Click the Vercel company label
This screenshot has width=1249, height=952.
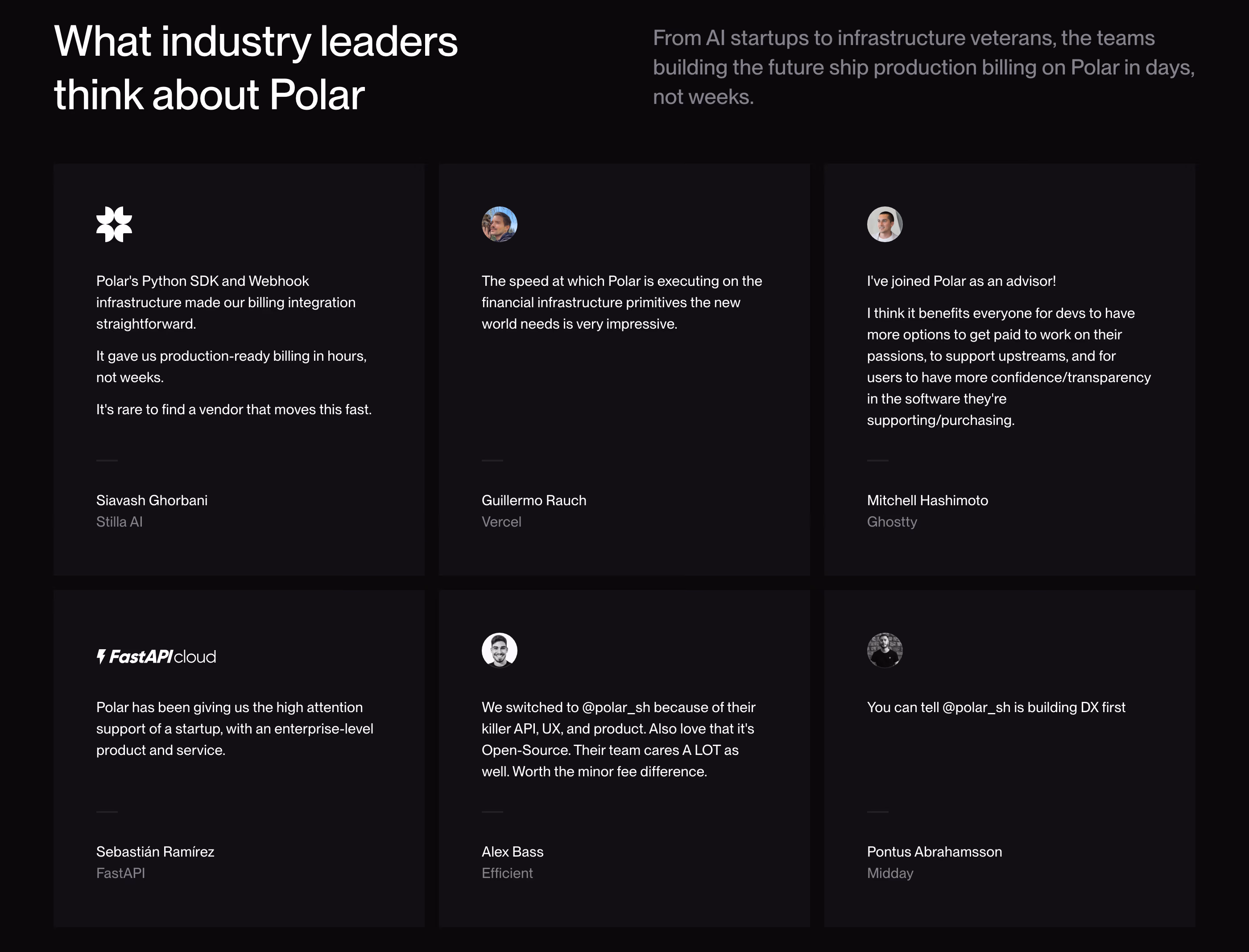tap(501, 522)
